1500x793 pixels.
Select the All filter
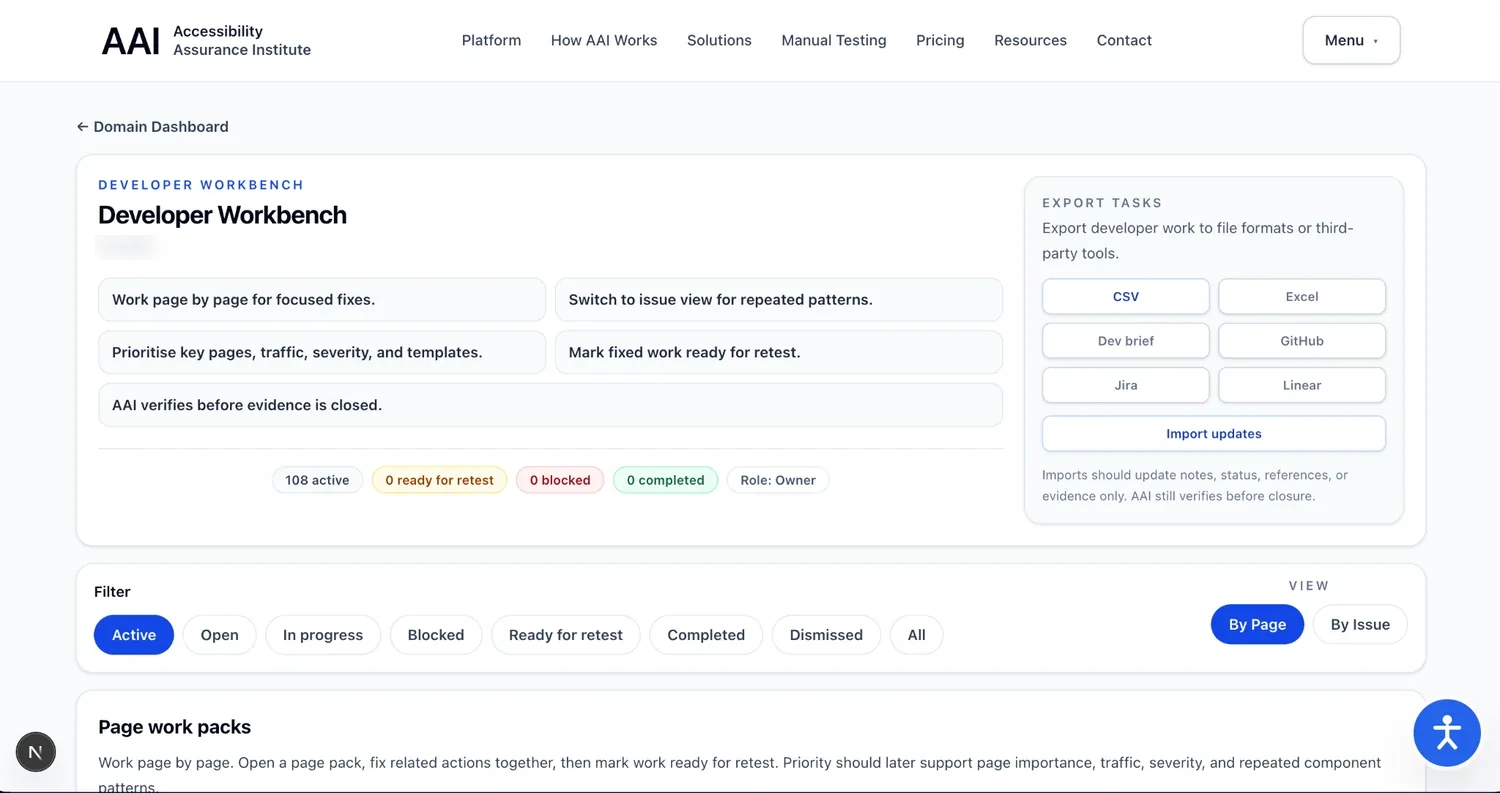click(x=917, y=635)
